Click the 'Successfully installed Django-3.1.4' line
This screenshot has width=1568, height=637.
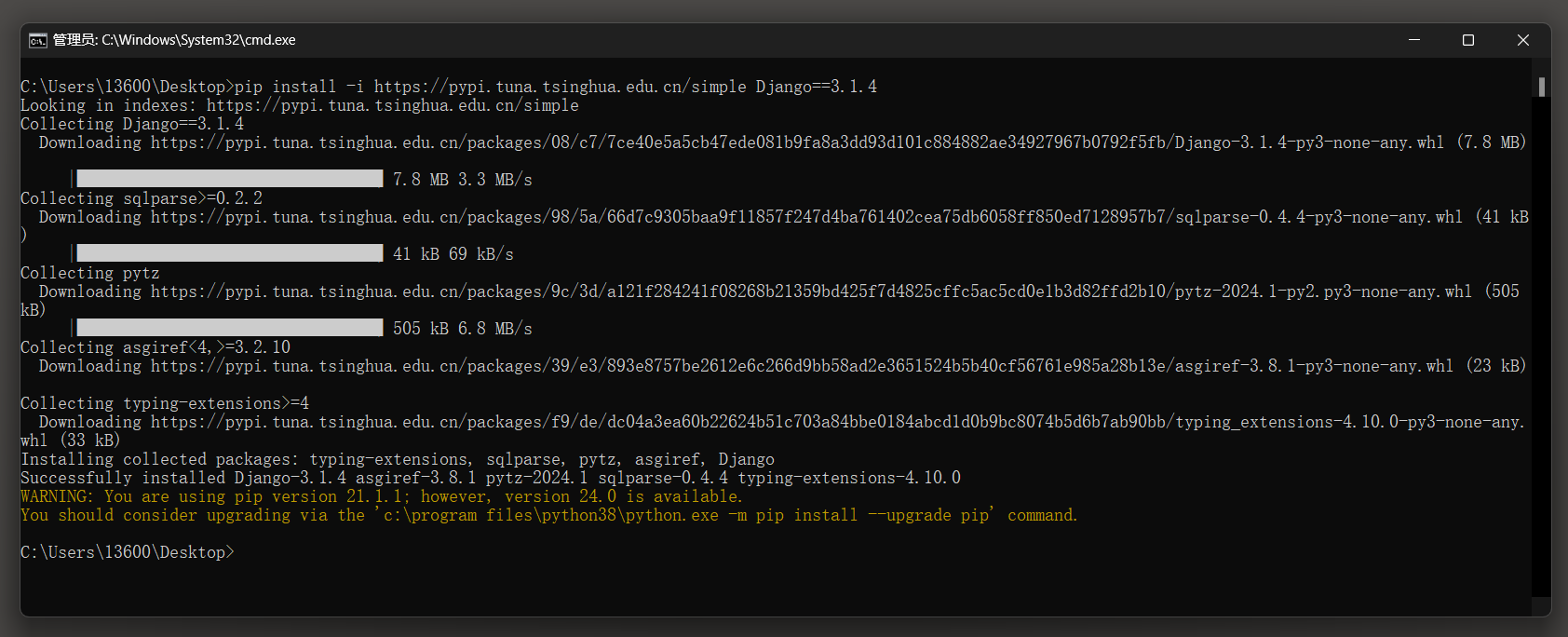[491, 478]
